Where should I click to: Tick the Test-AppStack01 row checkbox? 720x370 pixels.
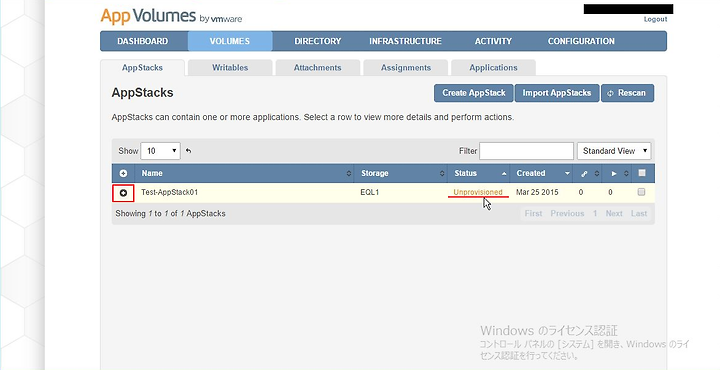641,192
